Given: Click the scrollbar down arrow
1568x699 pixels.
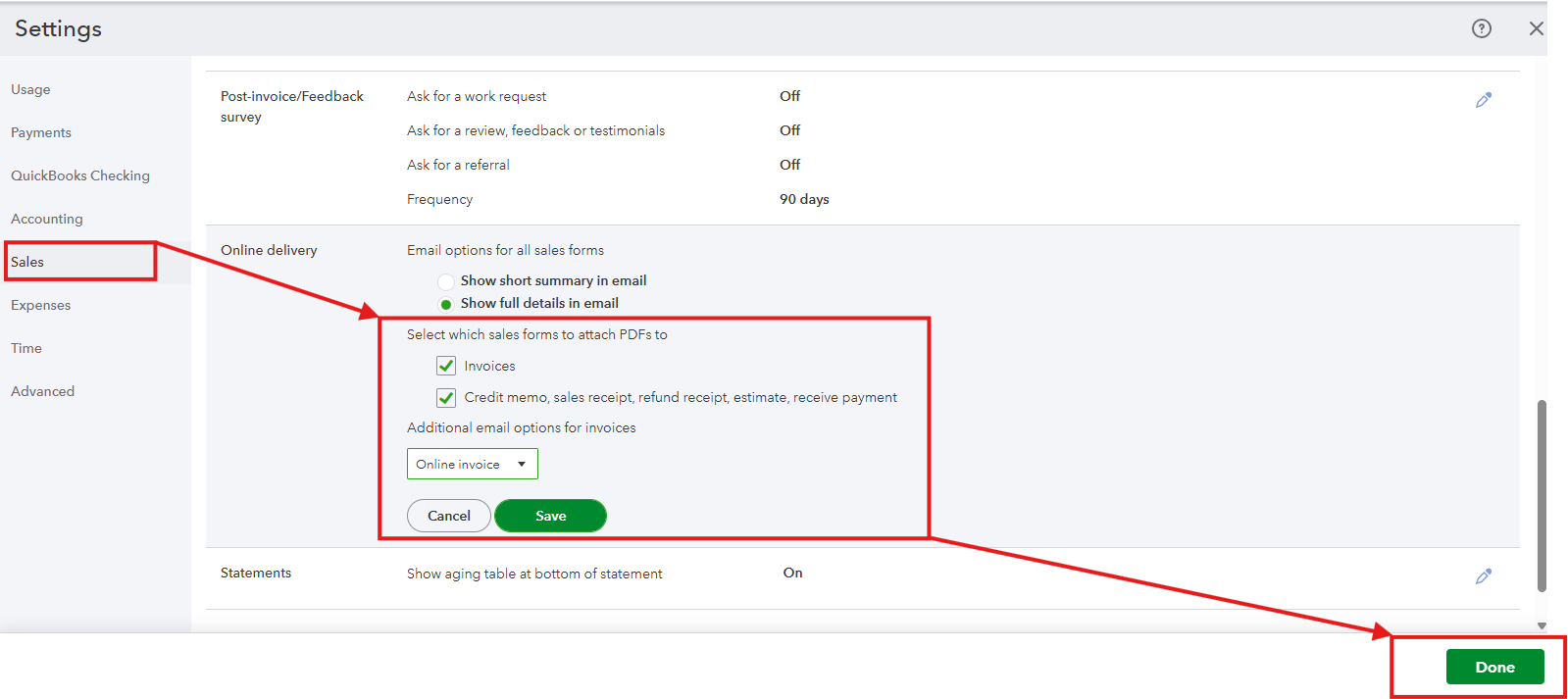Looking at the screenshot, I should (1542, 625).
